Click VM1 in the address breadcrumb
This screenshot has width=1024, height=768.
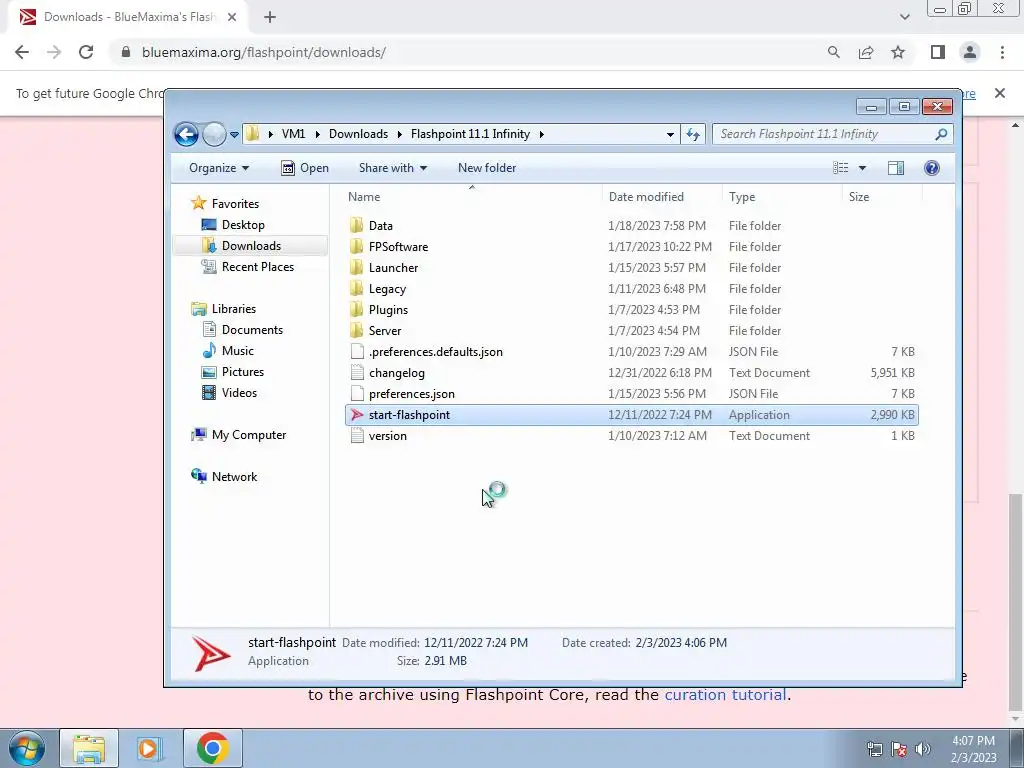293,134
